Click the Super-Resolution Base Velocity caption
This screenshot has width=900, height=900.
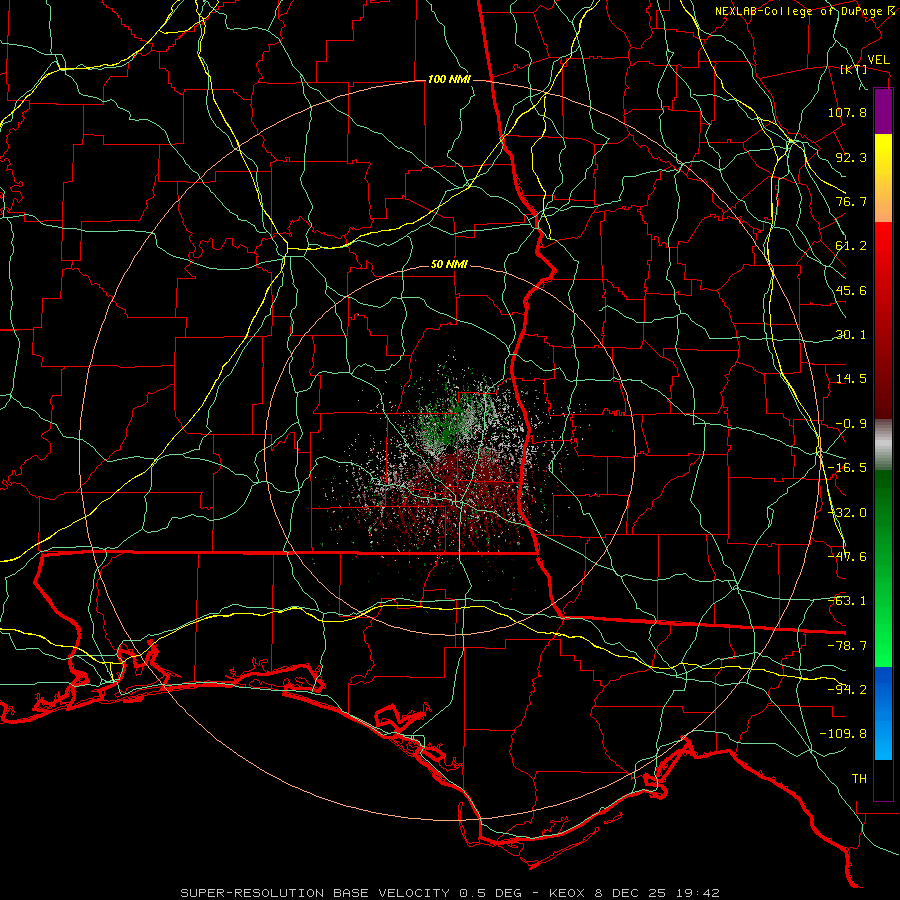tap(449, 893)
